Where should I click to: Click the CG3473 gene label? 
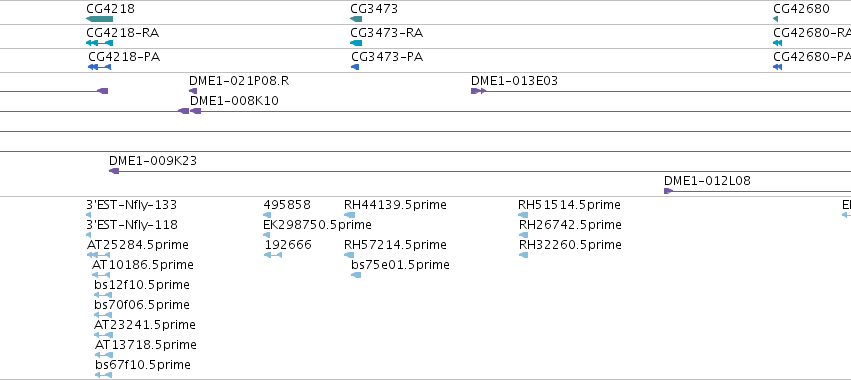373,9
